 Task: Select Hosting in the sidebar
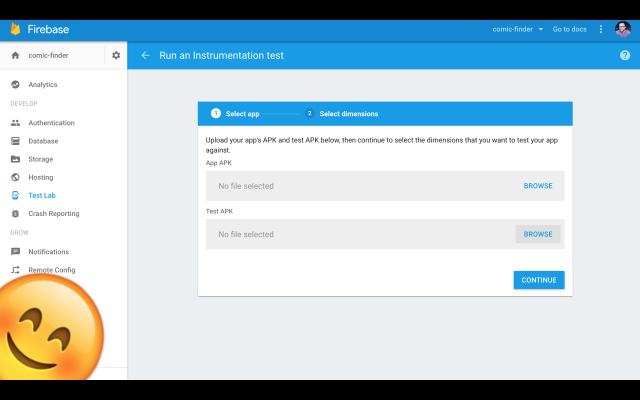click(x=41, y=177)
